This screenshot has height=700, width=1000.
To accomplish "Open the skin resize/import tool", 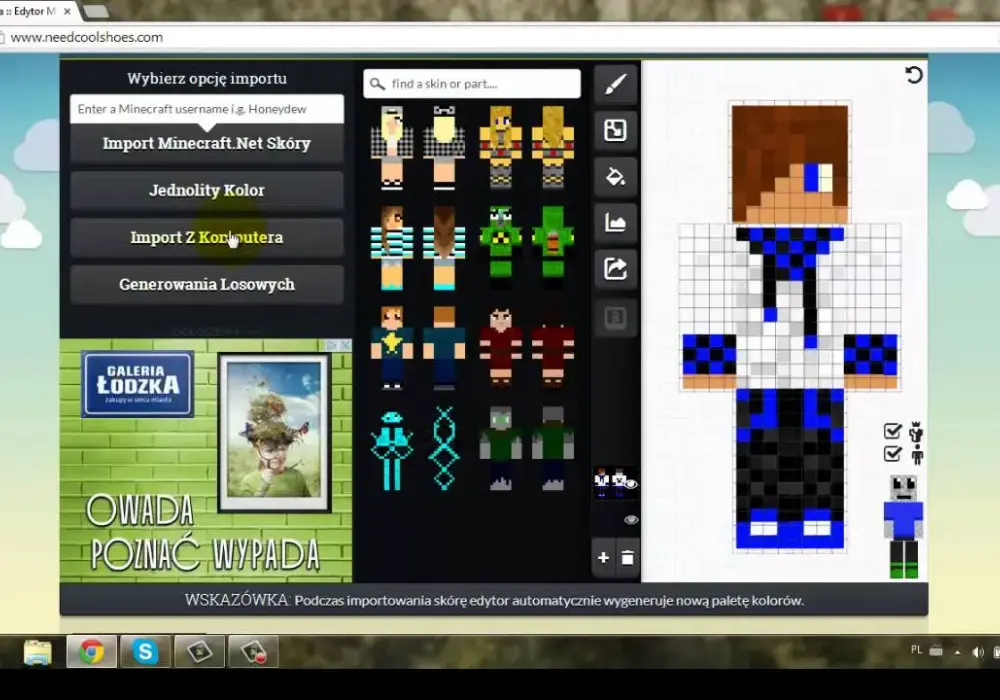I will [x=615, y=130].
